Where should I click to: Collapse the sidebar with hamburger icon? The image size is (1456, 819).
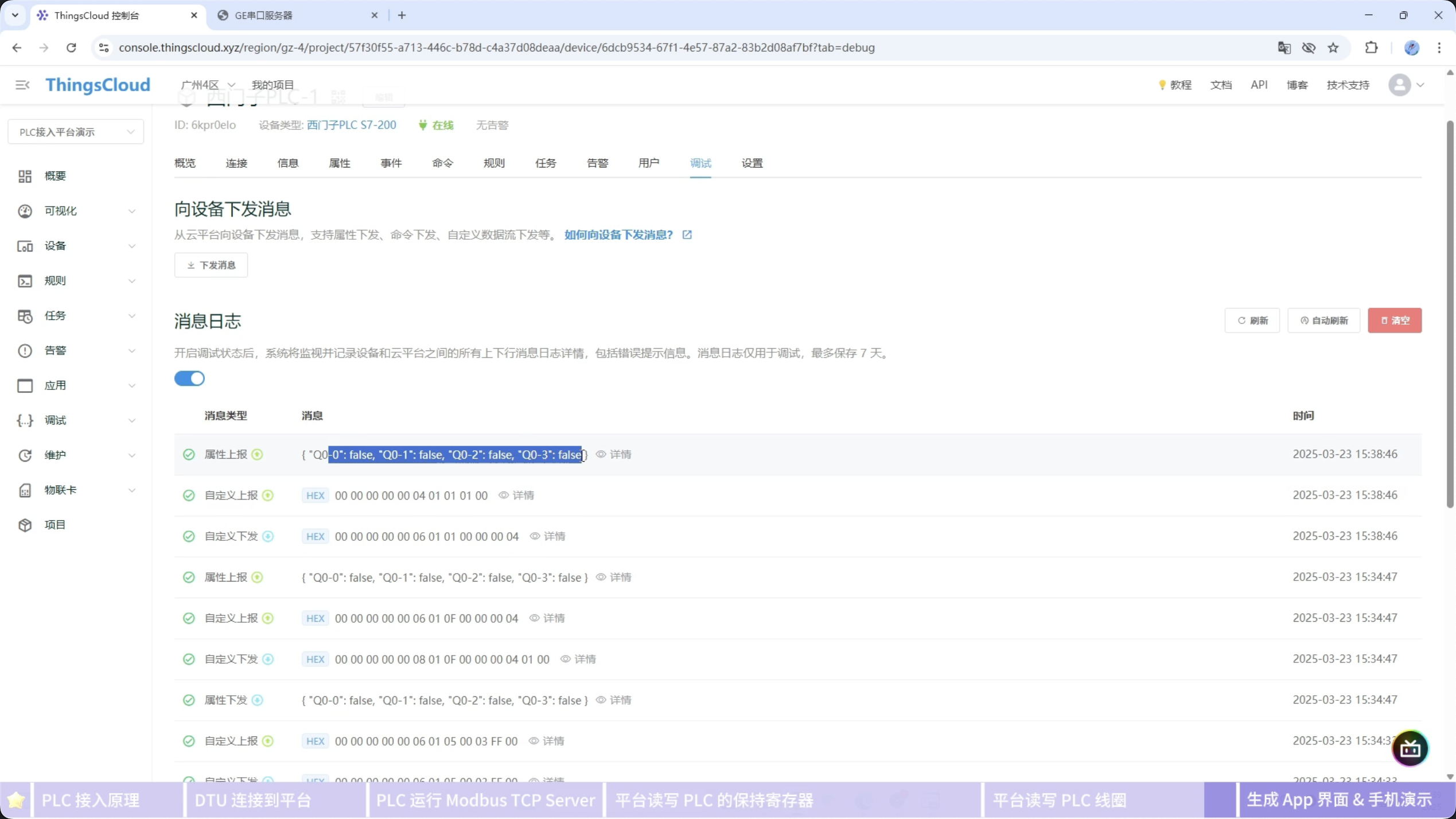[22, 85]
